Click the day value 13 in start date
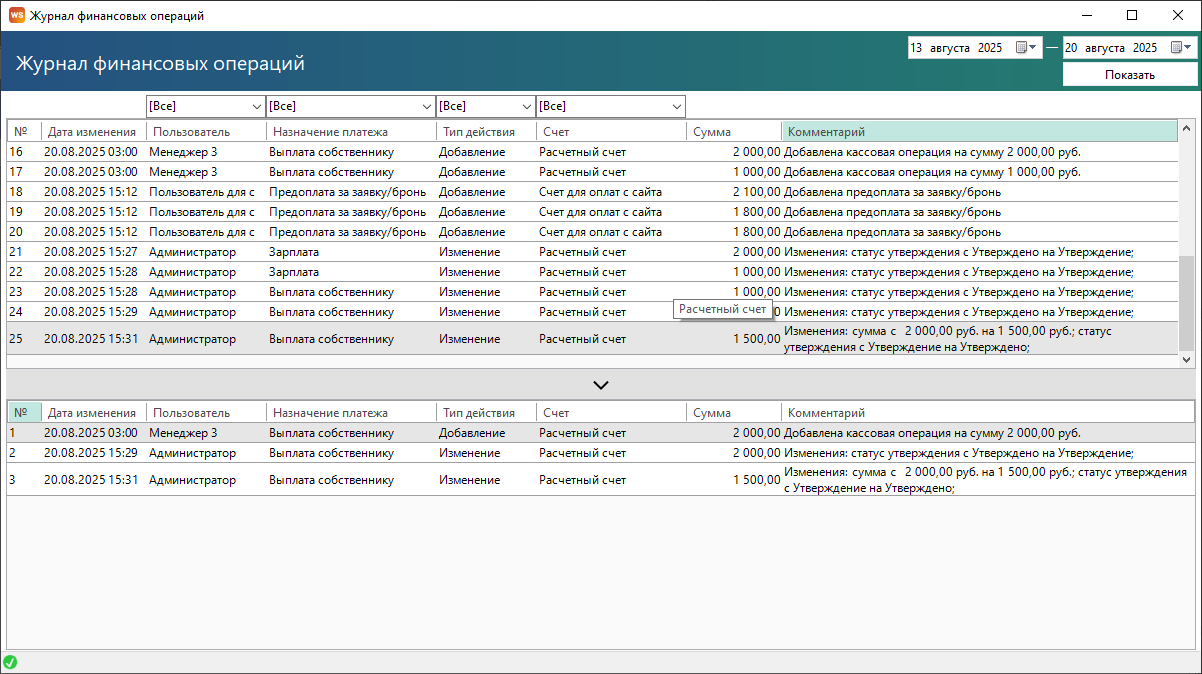This screenshot has height=674, width=1202. tap(916, 48)
